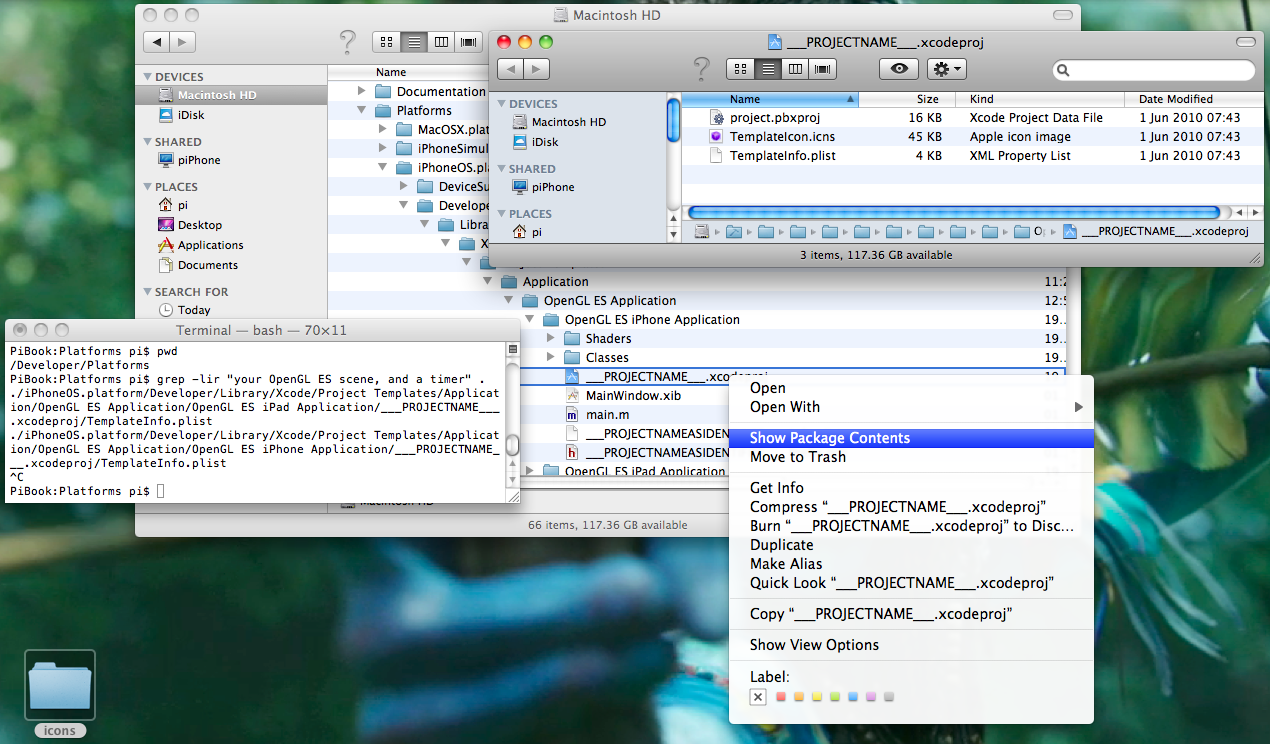The width and height of the screenshot is (1270, 744).
Task: Apply green label color
Action: coord(835,697)
